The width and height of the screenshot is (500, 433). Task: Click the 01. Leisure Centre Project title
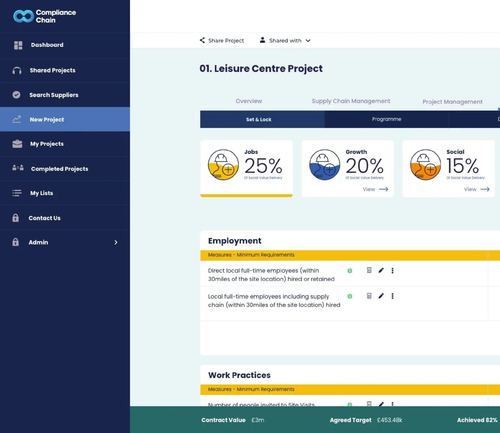pos(261,68)
